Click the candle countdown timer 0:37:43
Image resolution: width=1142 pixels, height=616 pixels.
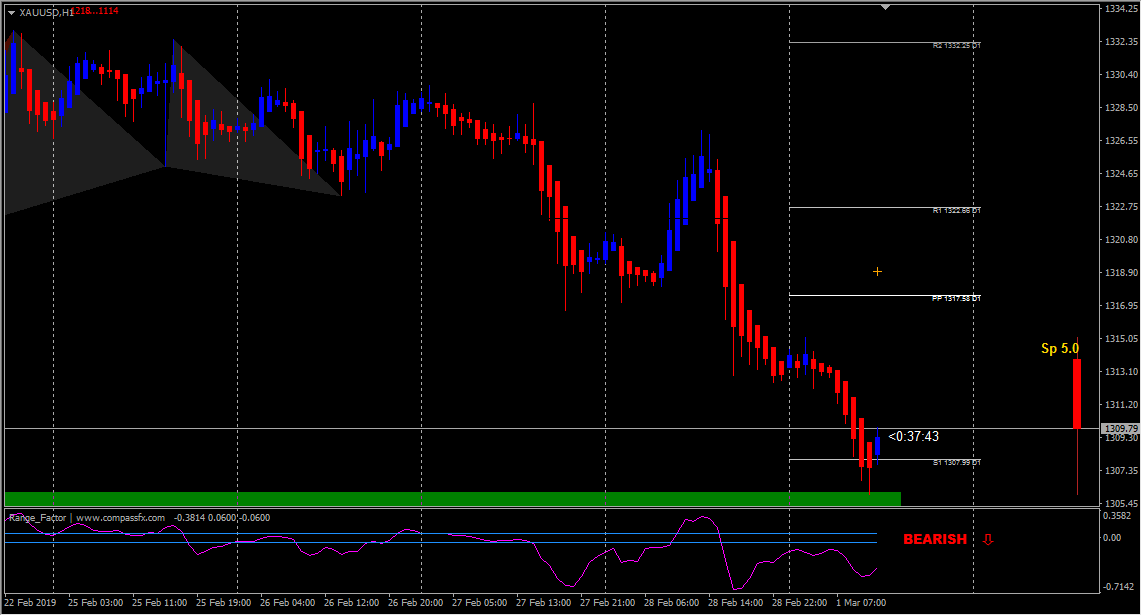tap(914, 437)
